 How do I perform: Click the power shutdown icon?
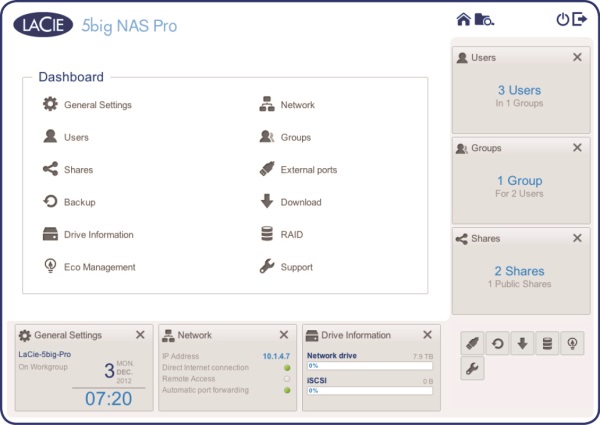click(x=562, y=19)
